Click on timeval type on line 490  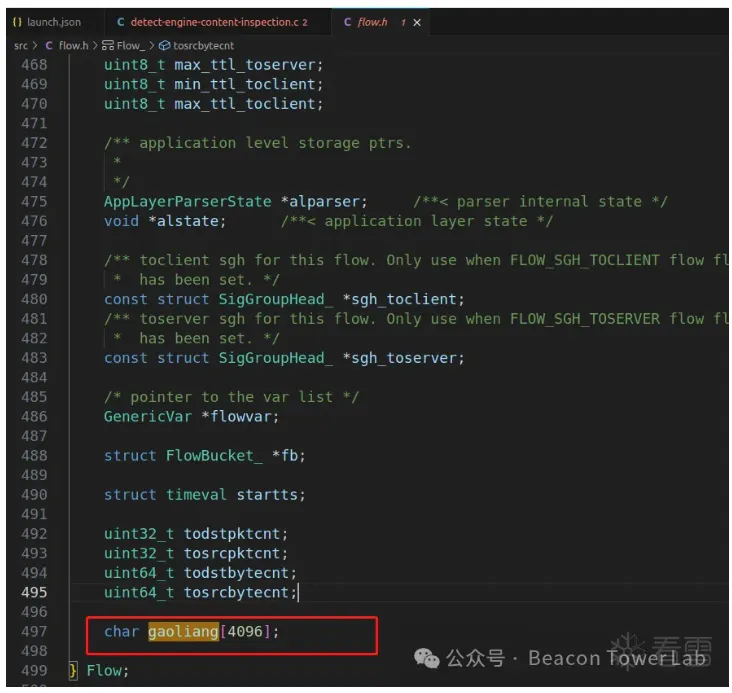(196, 495)
